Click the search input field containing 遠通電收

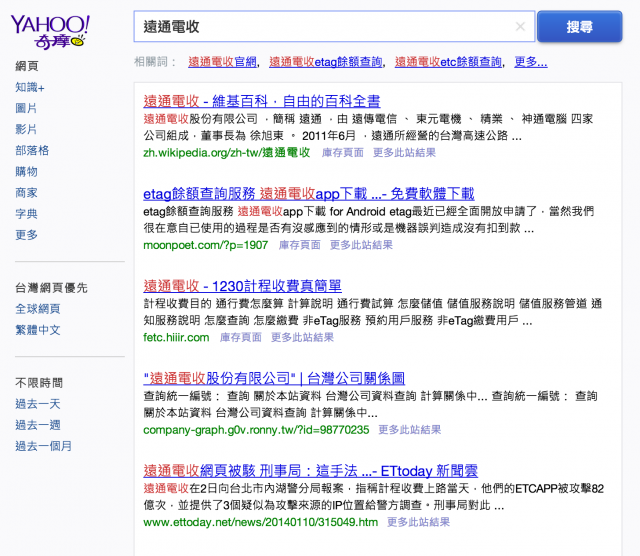click(334, 27)
